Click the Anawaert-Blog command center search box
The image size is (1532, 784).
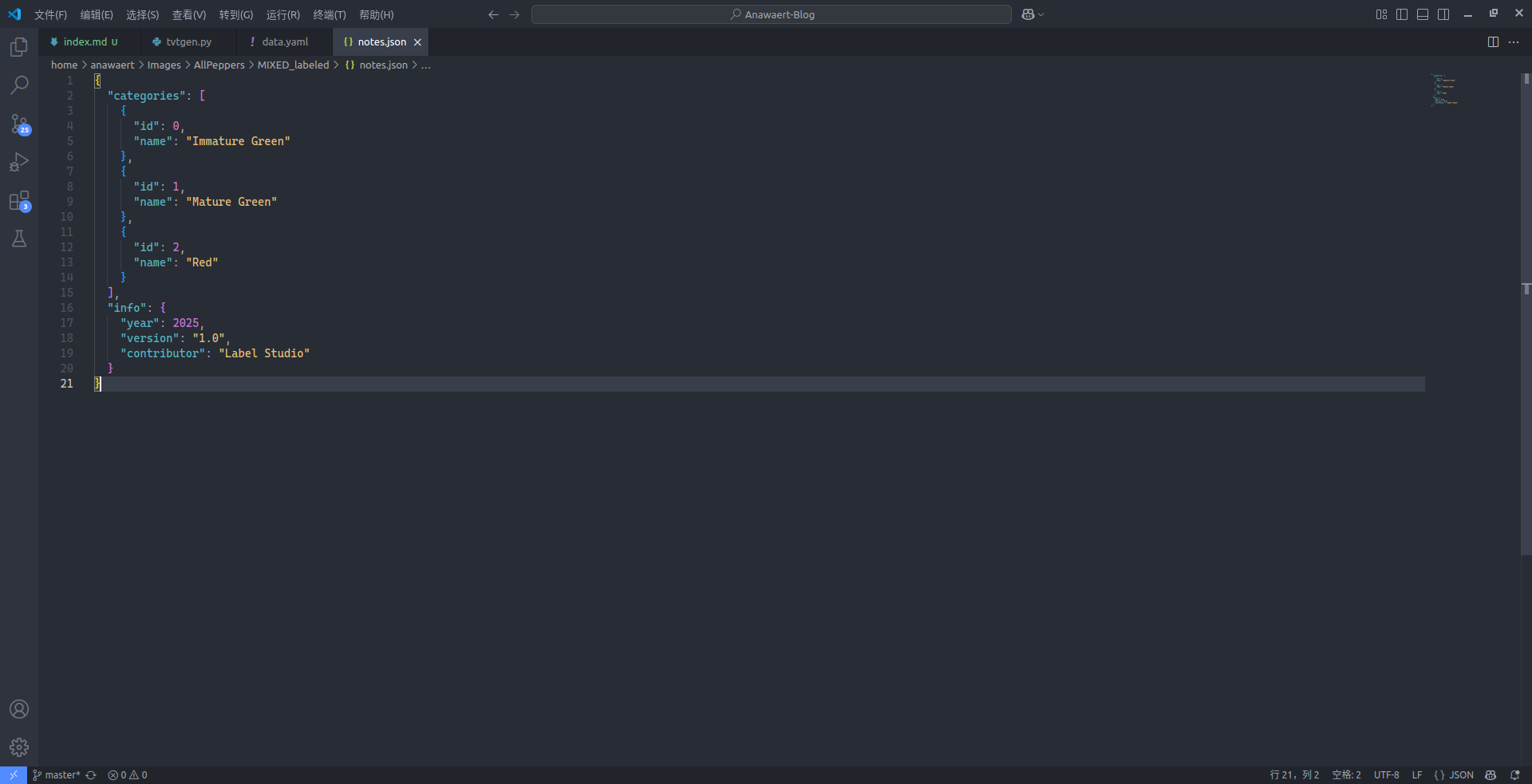771,14
